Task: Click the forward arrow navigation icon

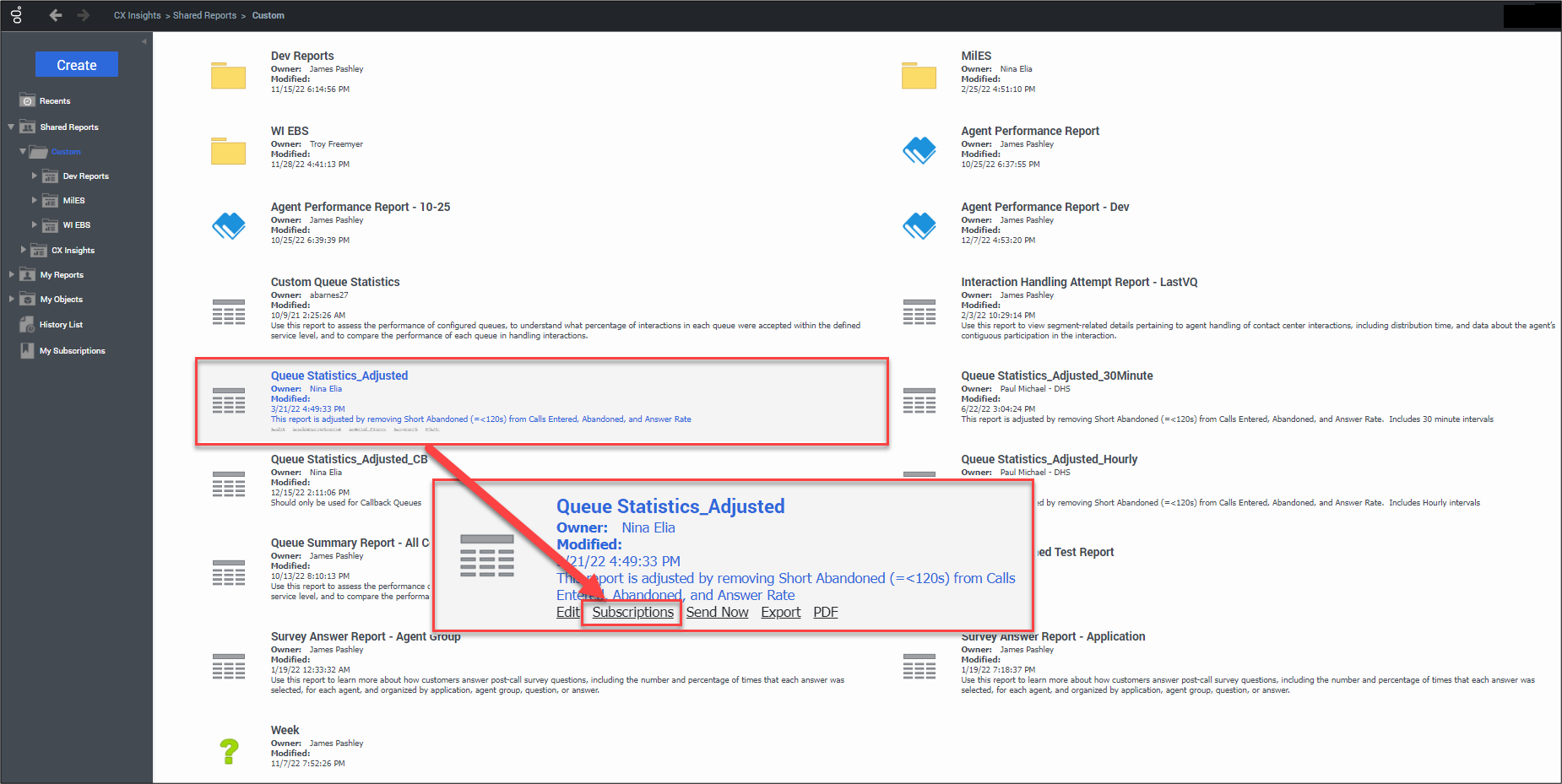Action: pyautogui.click(x=83, y=15)
